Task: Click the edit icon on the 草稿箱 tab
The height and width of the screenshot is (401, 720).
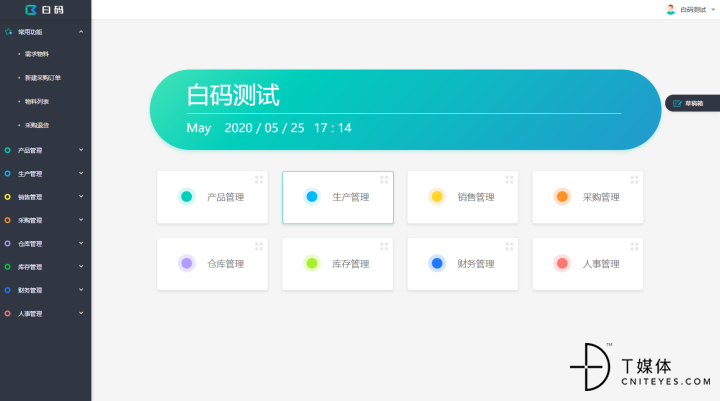Action: [677, 103]
